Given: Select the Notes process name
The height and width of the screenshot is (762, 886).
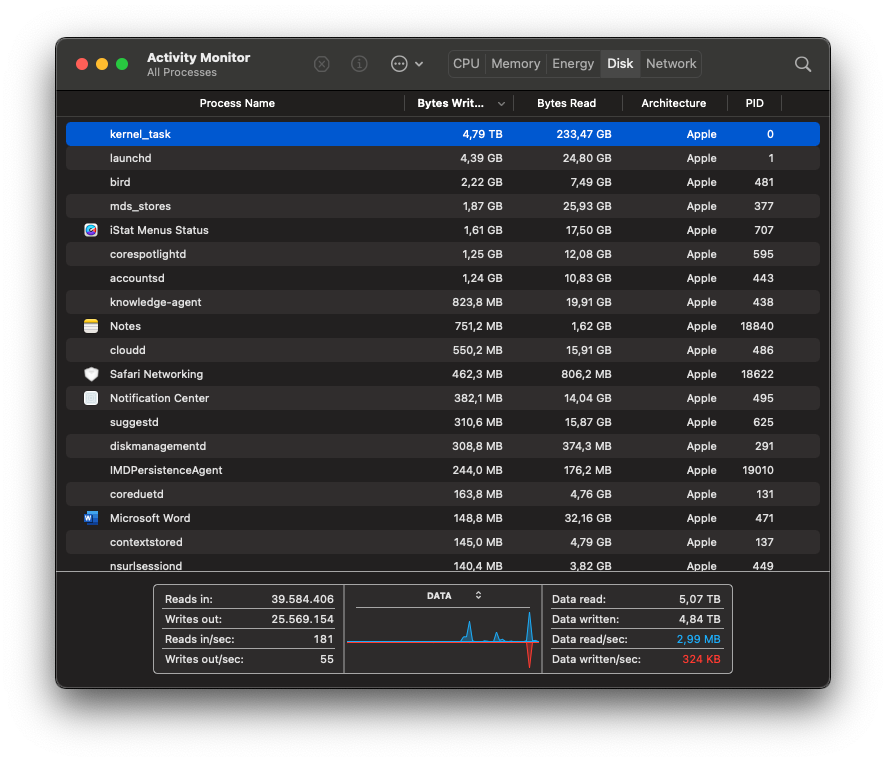Looking at the screenshot, I should [125, 326].
